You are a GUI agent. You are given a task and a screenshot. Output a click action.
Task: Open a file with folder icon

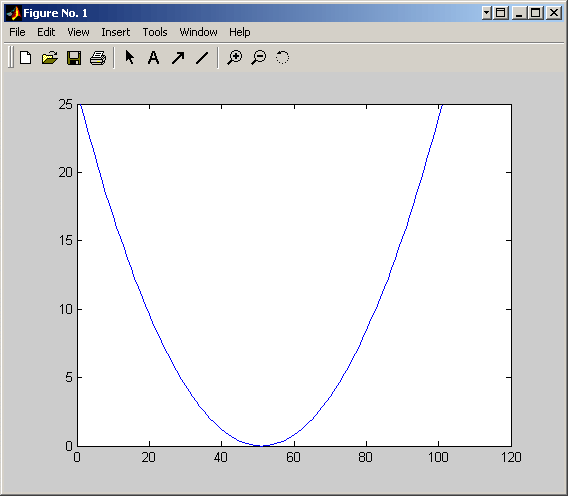(x=50, y=58)
